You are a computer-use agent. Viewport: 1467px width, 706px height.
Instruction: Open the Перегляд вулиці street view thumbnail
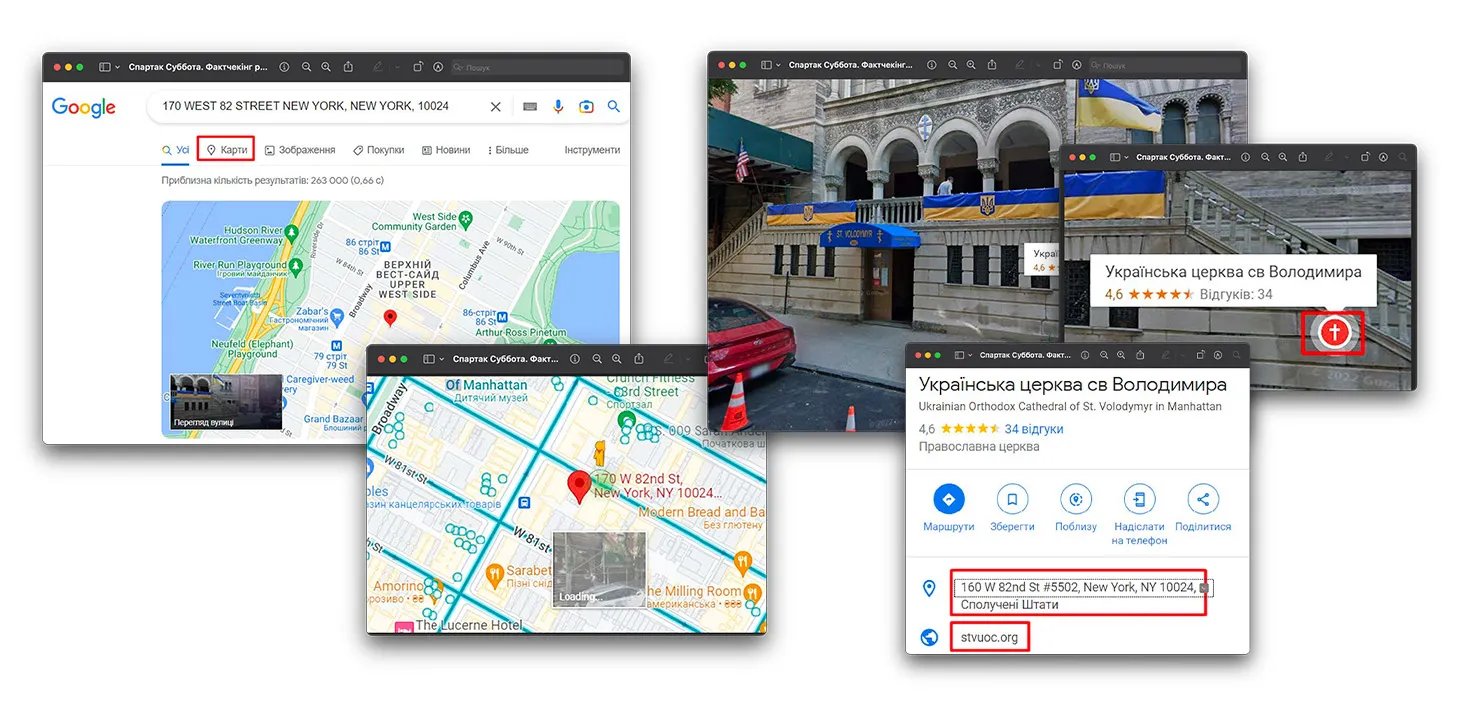pos(226,402)
